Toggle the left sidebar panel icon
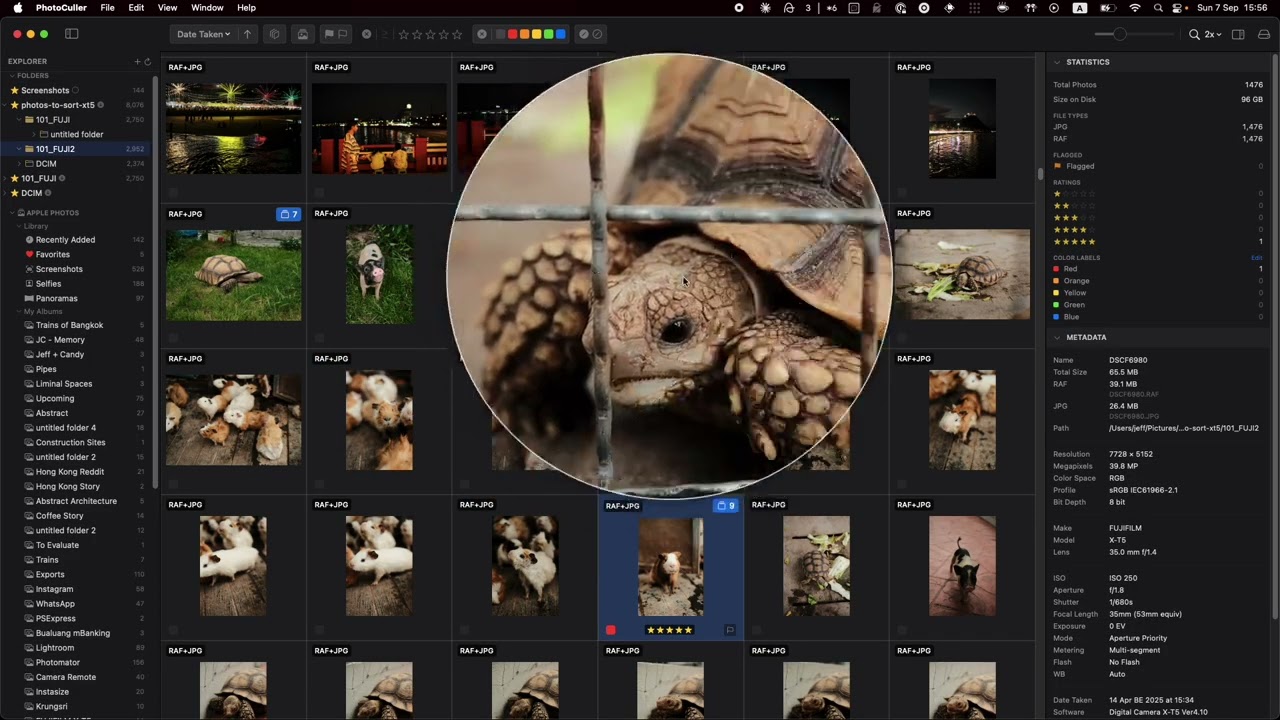 tap(72, 34)
